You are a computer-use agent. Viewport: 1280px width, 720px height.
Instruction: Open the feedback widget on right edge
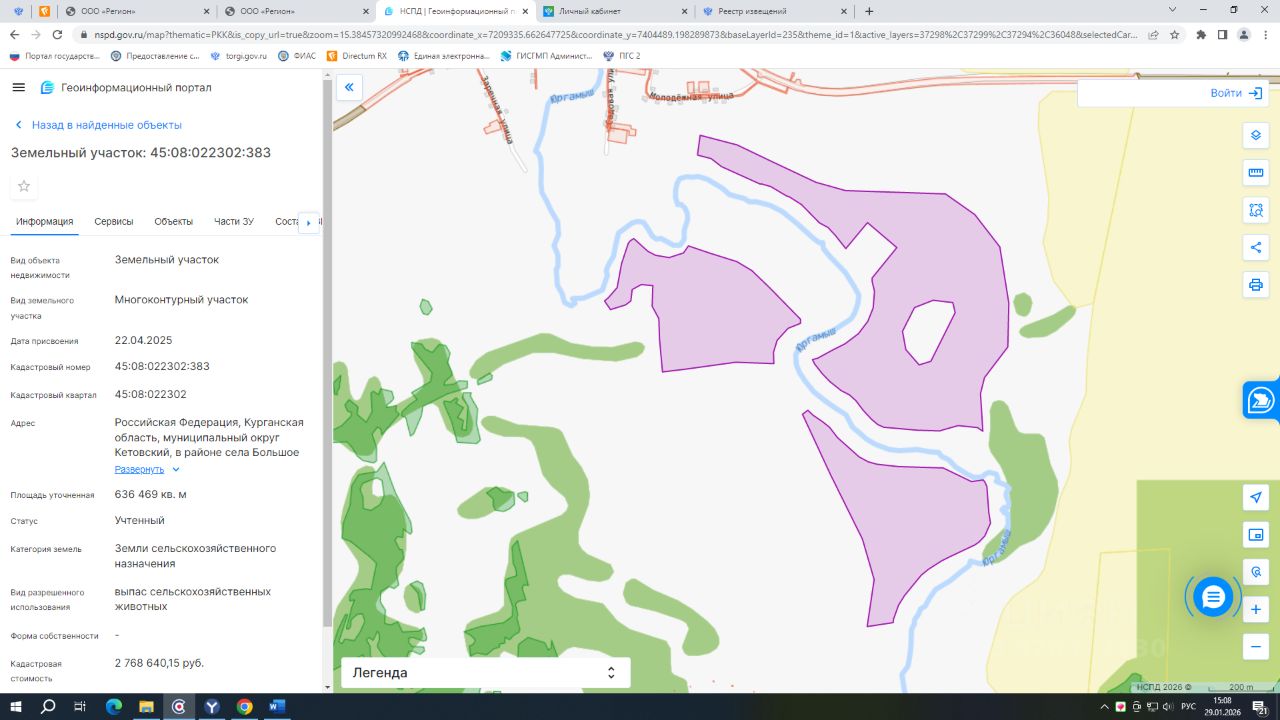click(1261, 401)
